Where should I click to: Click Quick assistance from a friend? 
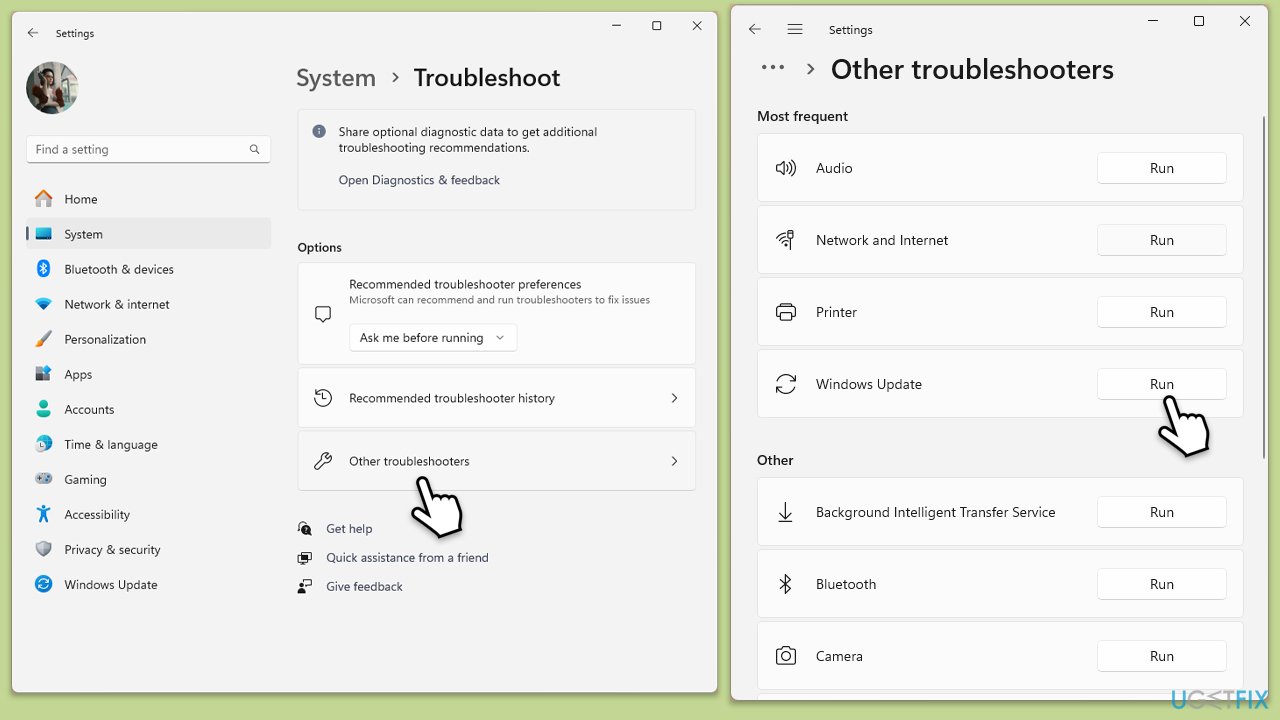[x=407, y=558]
